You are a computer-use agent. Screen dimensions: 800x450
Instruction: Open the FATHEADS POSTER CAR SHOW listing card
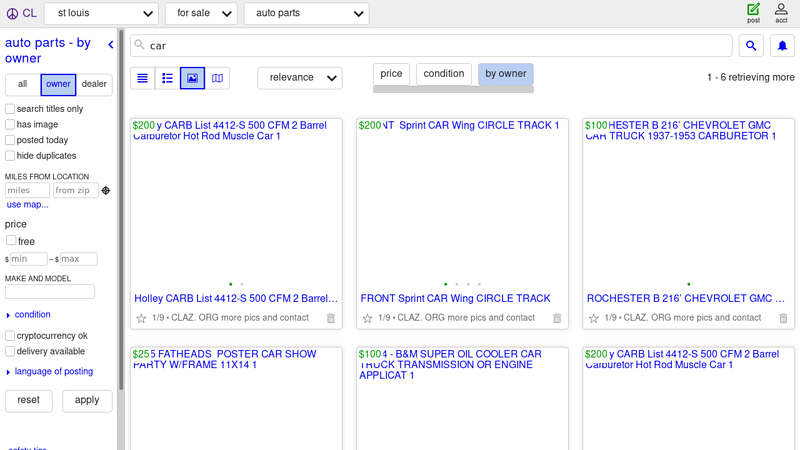pos(236,399)
